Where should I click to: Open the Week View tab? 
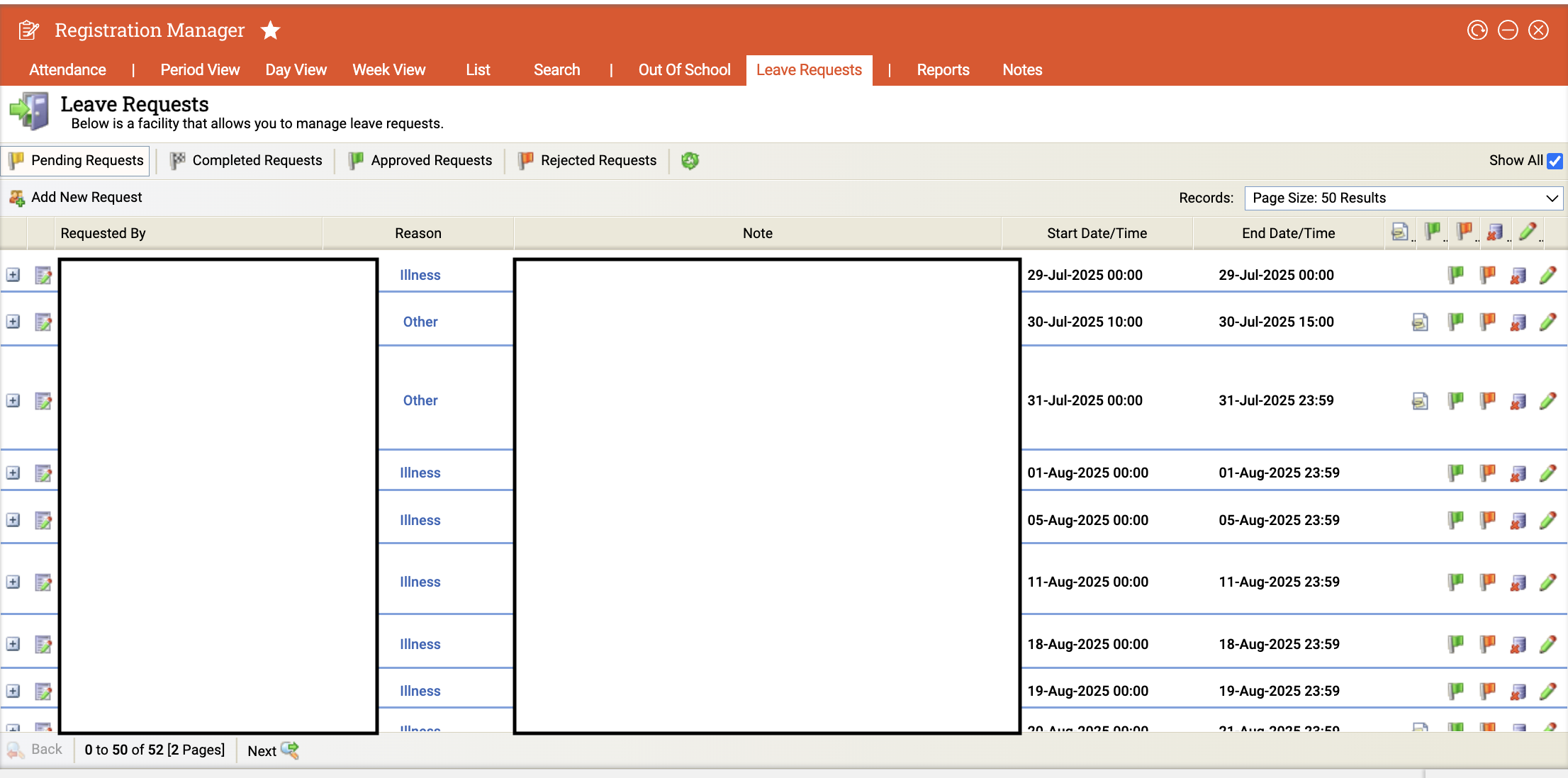[388, 70]
